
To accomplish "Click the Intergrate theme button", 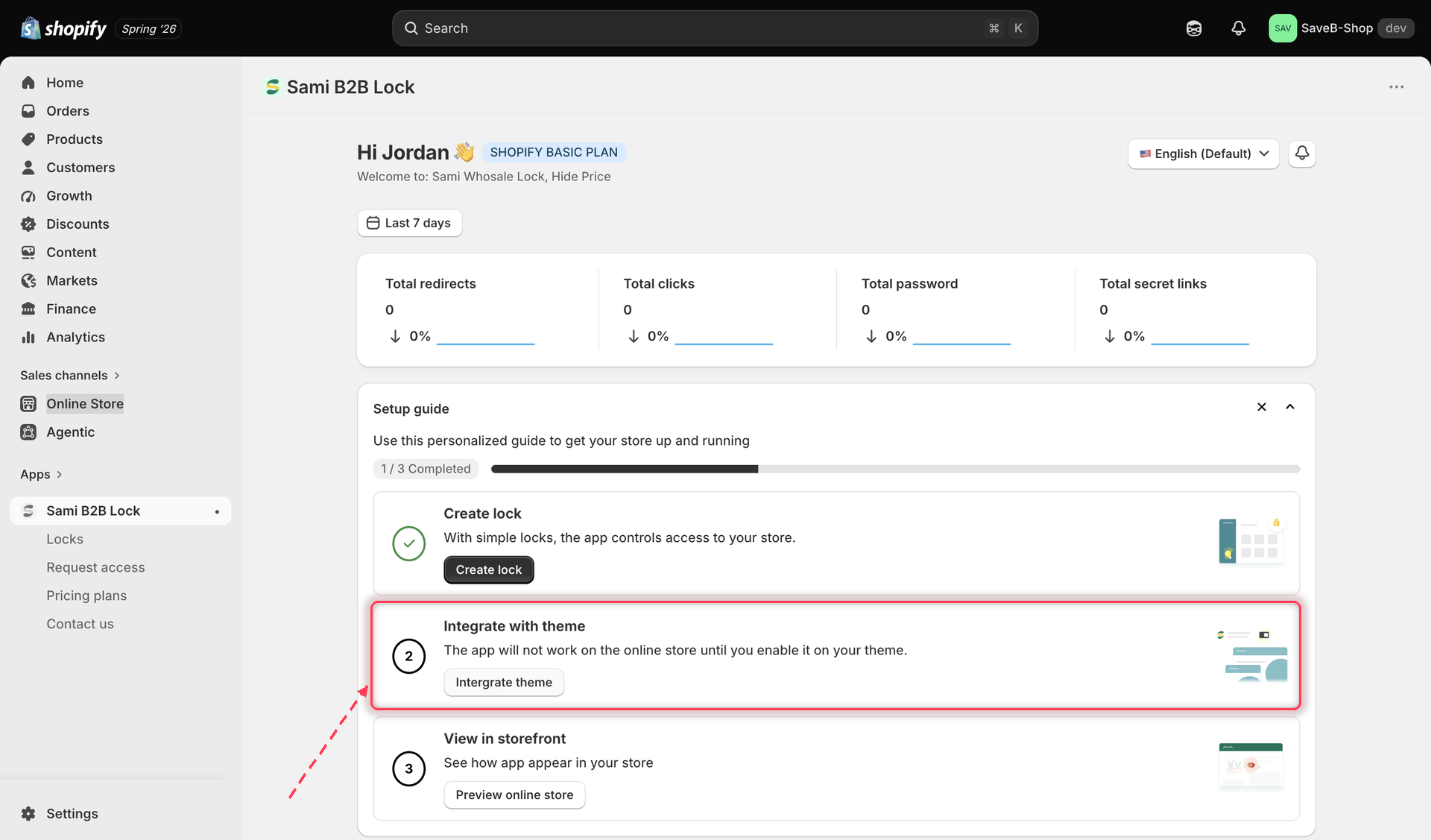I will [x=504, y=683].
